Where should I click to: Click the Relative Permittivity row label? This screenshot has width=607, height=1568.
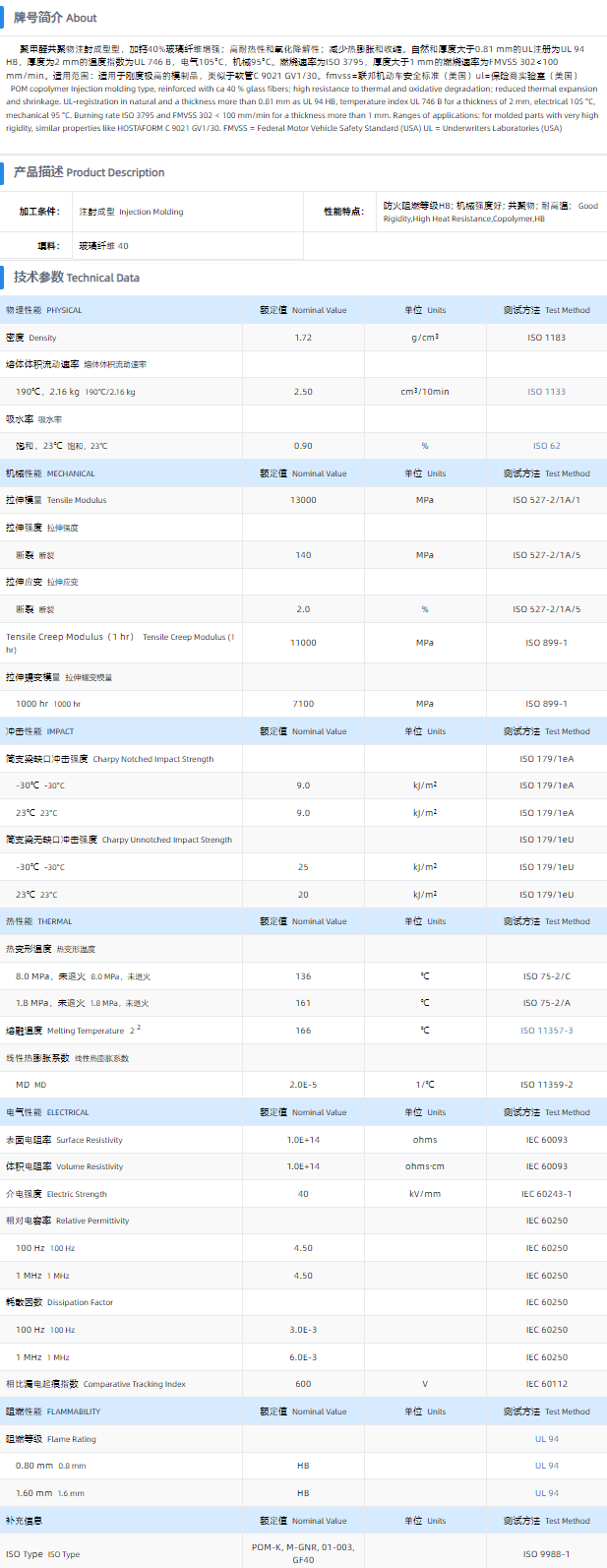coord(68,1221)
